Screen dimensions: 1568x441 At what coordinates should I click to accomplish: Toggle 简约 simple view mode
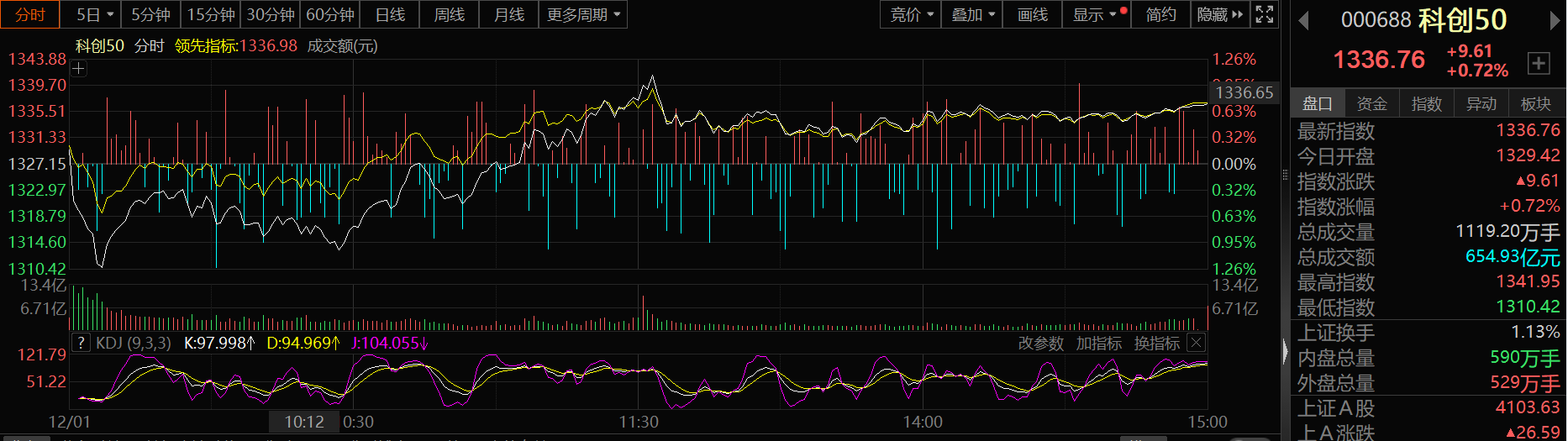click(x=1160, y=14)
